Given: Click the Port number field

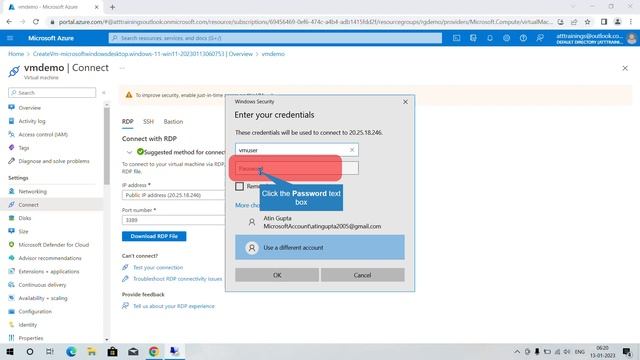Looking at the screenshot, I should pos(173,220).
